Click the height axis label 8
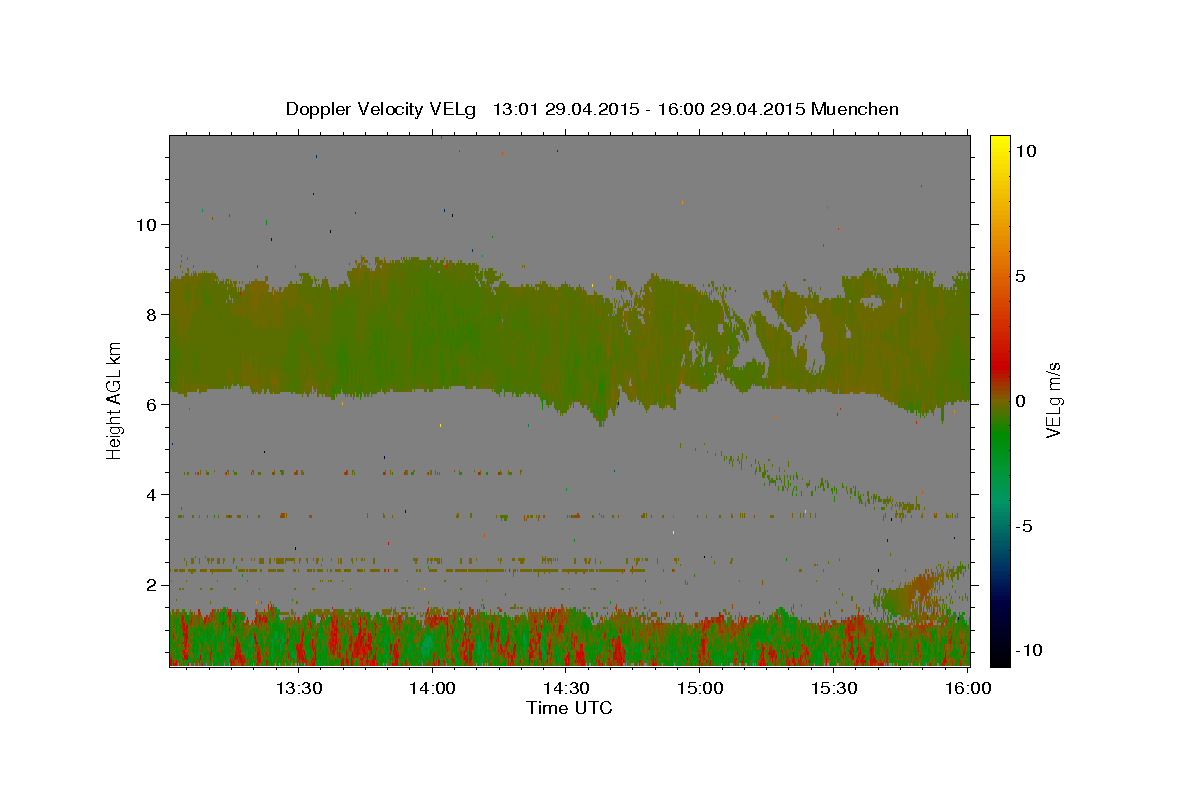The height and width of the screenshot is (800, 1200). click(x=151, y=314)
